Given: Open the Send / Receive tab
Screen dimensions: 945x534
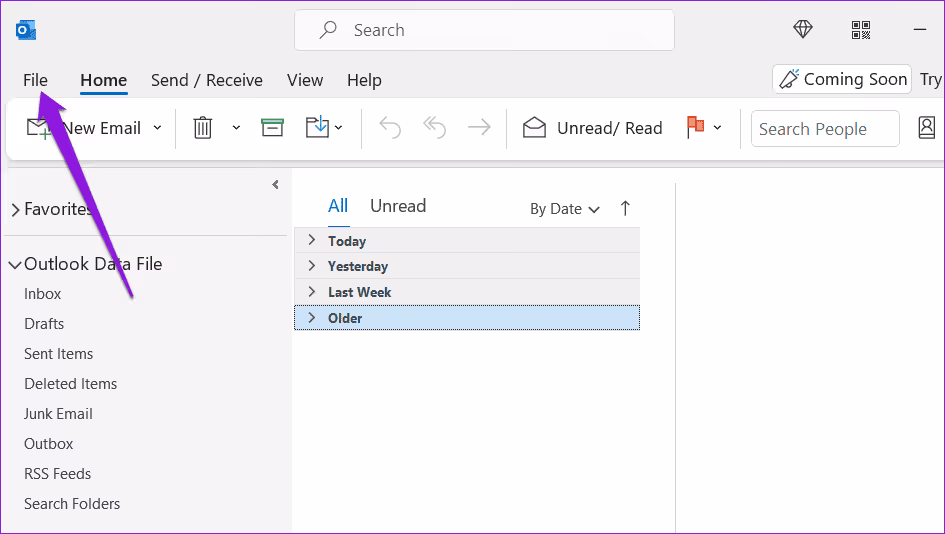Looking at the screenshot, I should pyautogui.click(x=207, y=80).
